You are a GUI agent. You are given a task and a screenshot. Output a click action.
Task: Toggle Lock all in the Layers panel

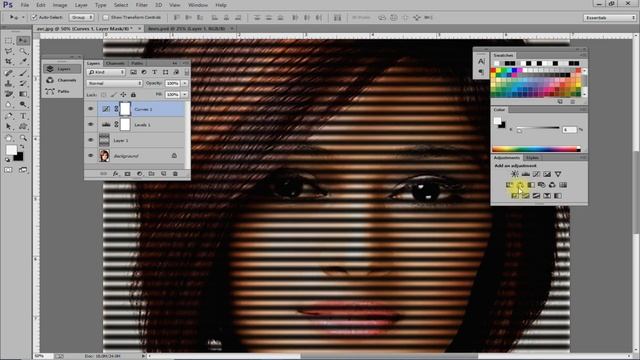[133, 95]
